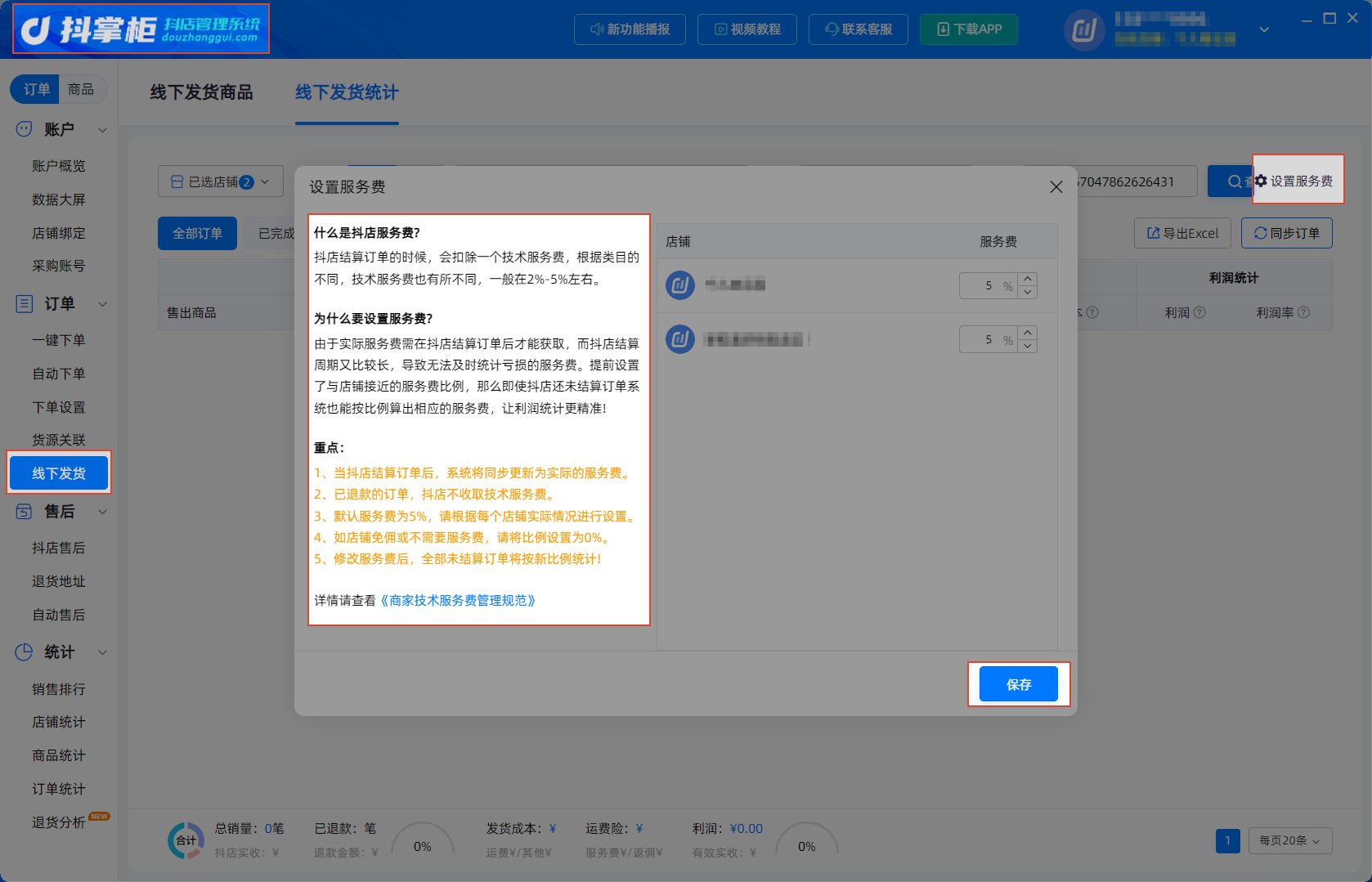Click the second shop's service fee field
Image resolution: width=1372 pixels, height=882 pixels.
(x=989, y=339)
